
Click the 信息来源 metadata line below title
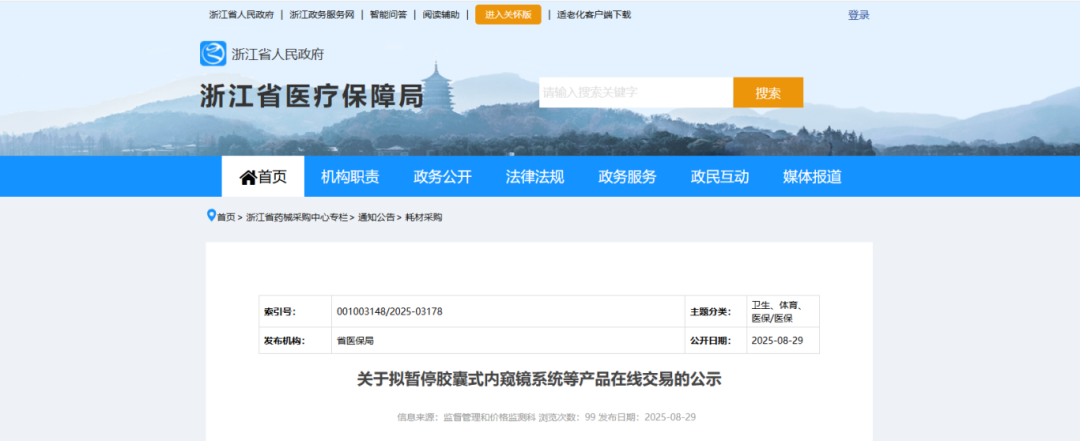coord(546,417)
